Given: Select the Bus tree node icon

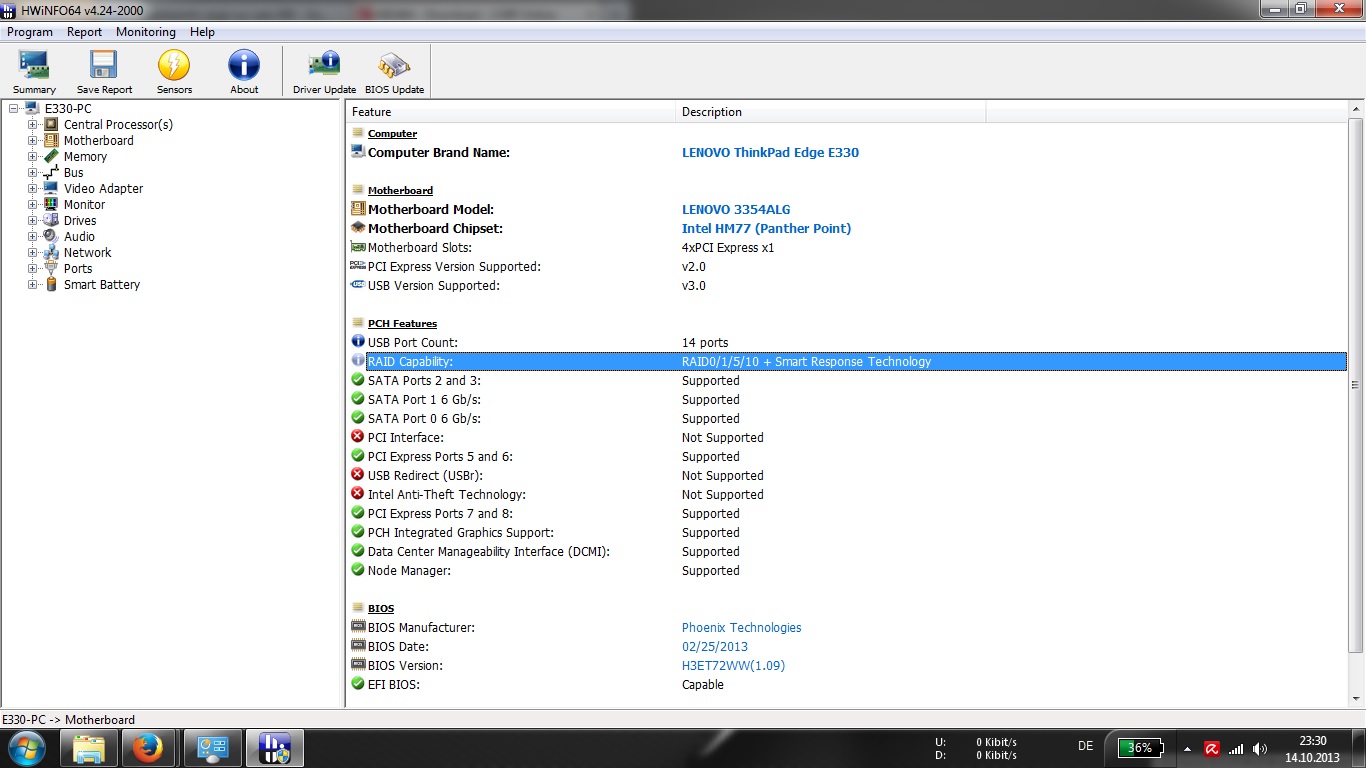Looking at the screenshot, I should click(x=51, y=172).
